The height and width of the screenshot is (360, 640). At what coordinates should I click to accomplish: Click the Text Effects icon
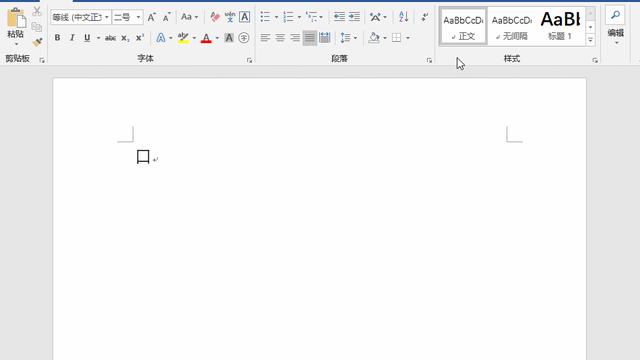(x=161, y=38)
